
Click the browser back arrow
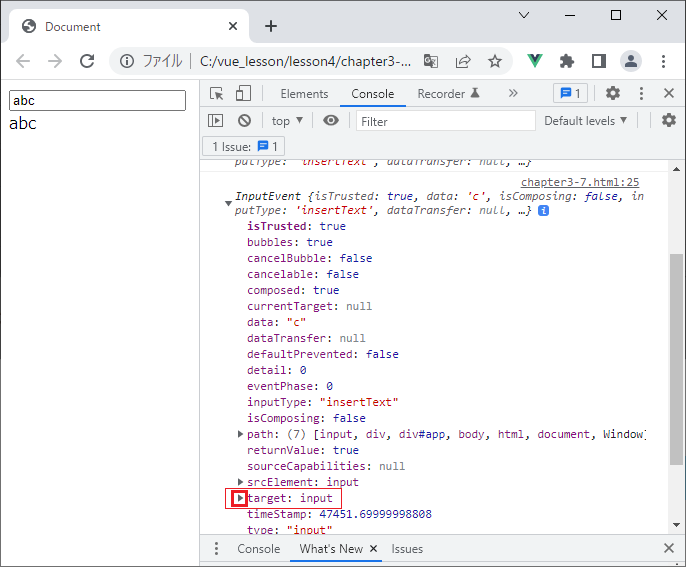click(23, 61)
